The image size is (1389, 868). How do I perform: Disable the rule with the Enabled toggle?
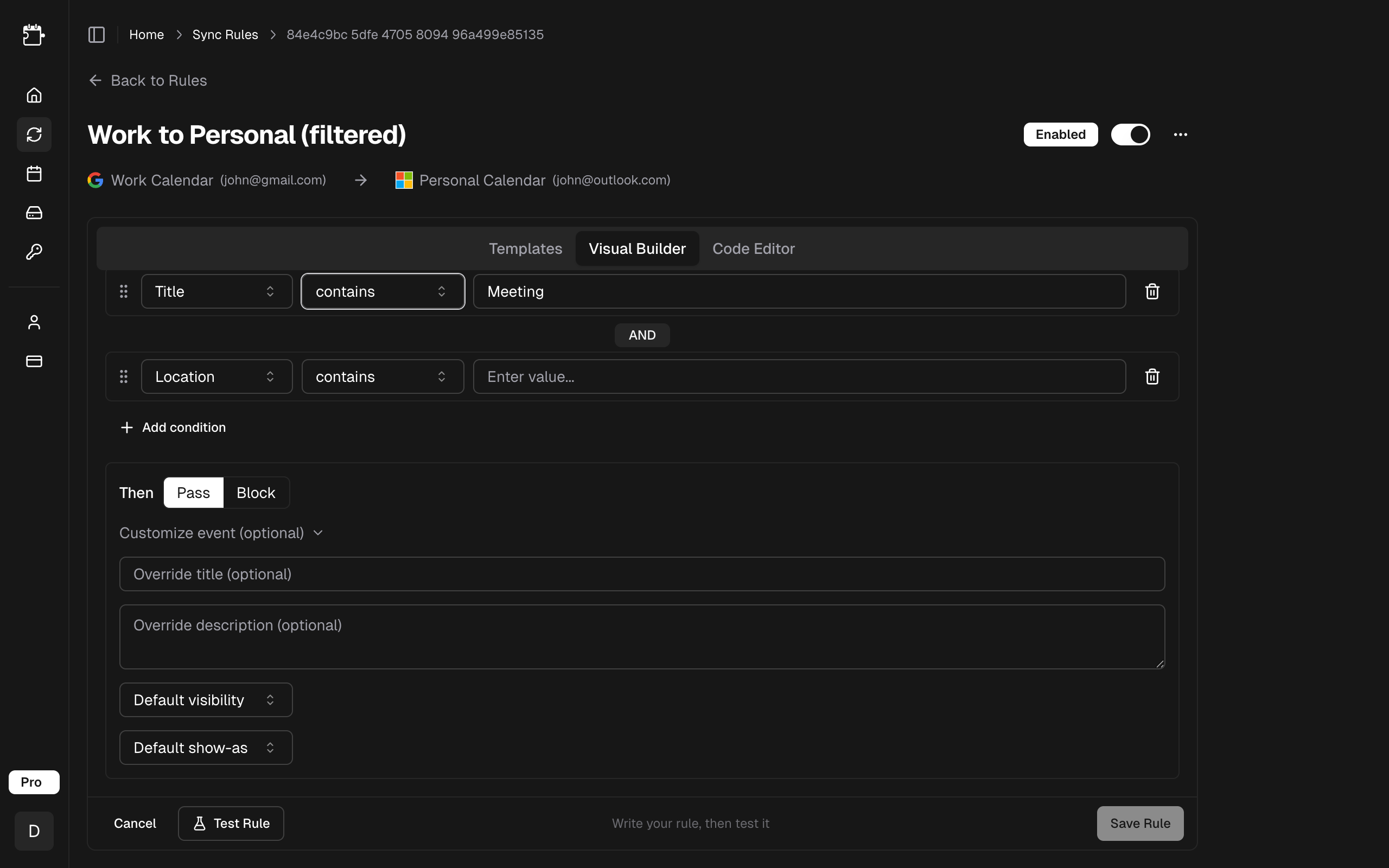click(x=1130, y=135)
